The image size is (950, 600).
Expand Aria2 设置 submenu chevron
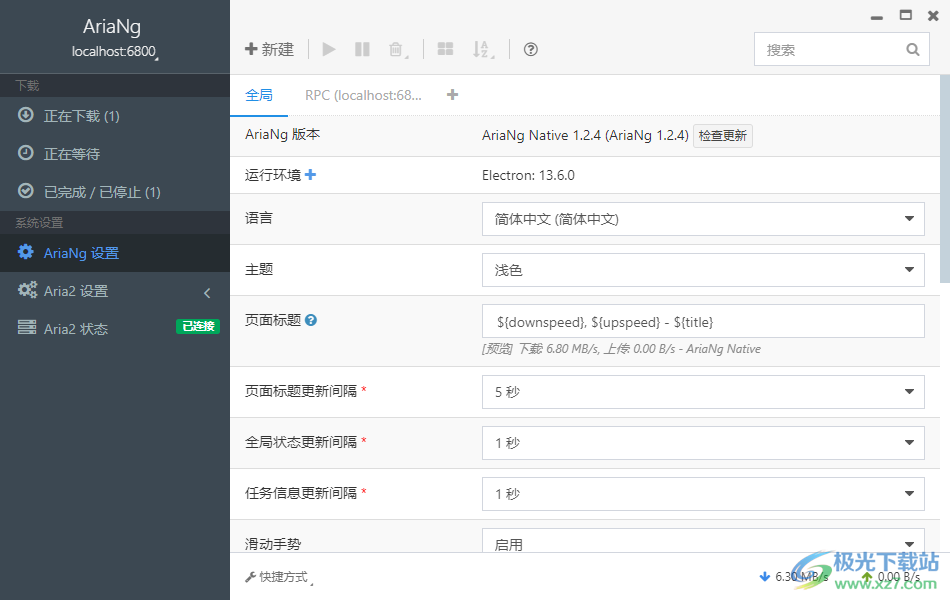click(207, 293)
